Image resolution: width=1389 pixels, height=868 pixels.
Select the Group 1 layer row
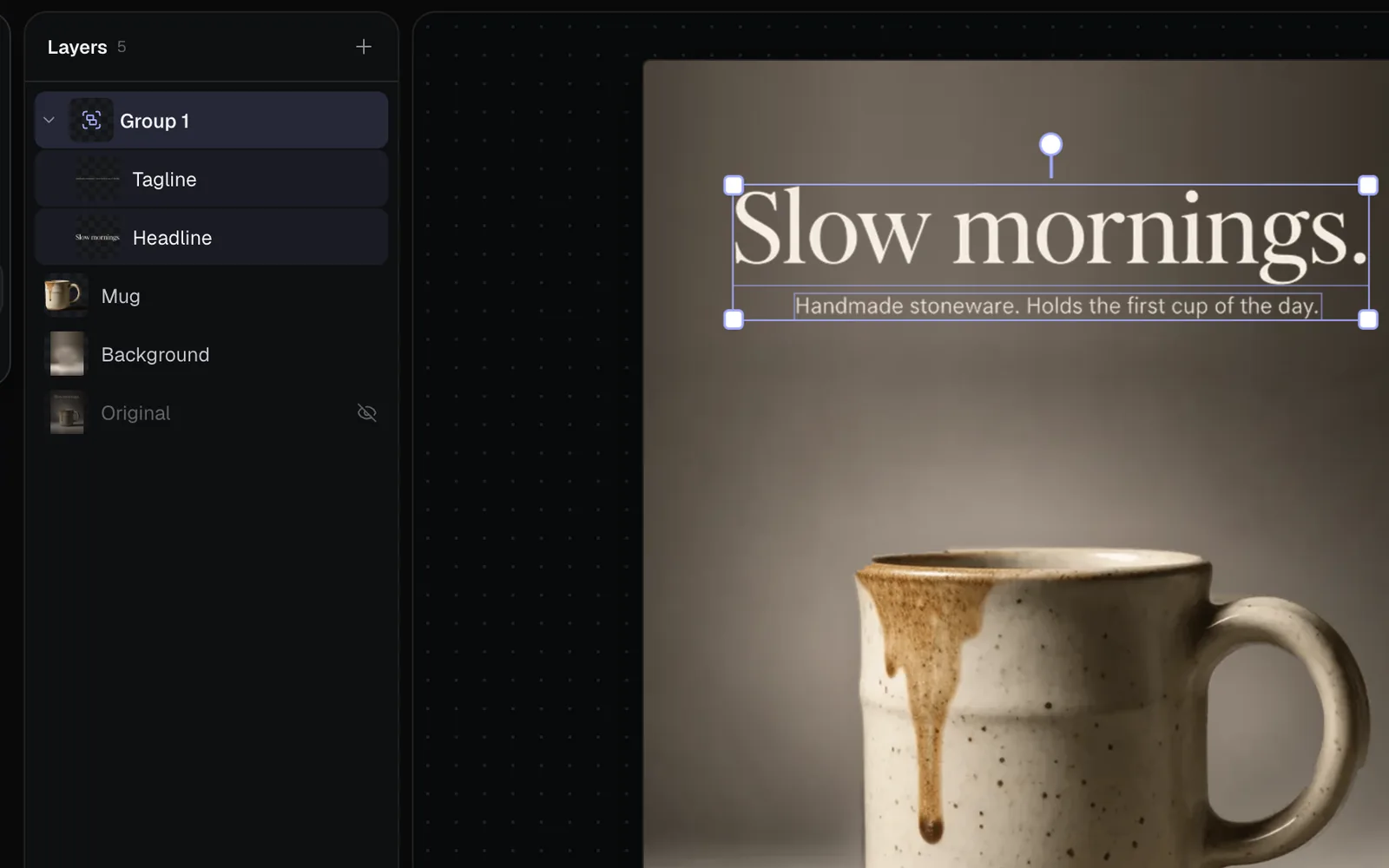(211, 121)
